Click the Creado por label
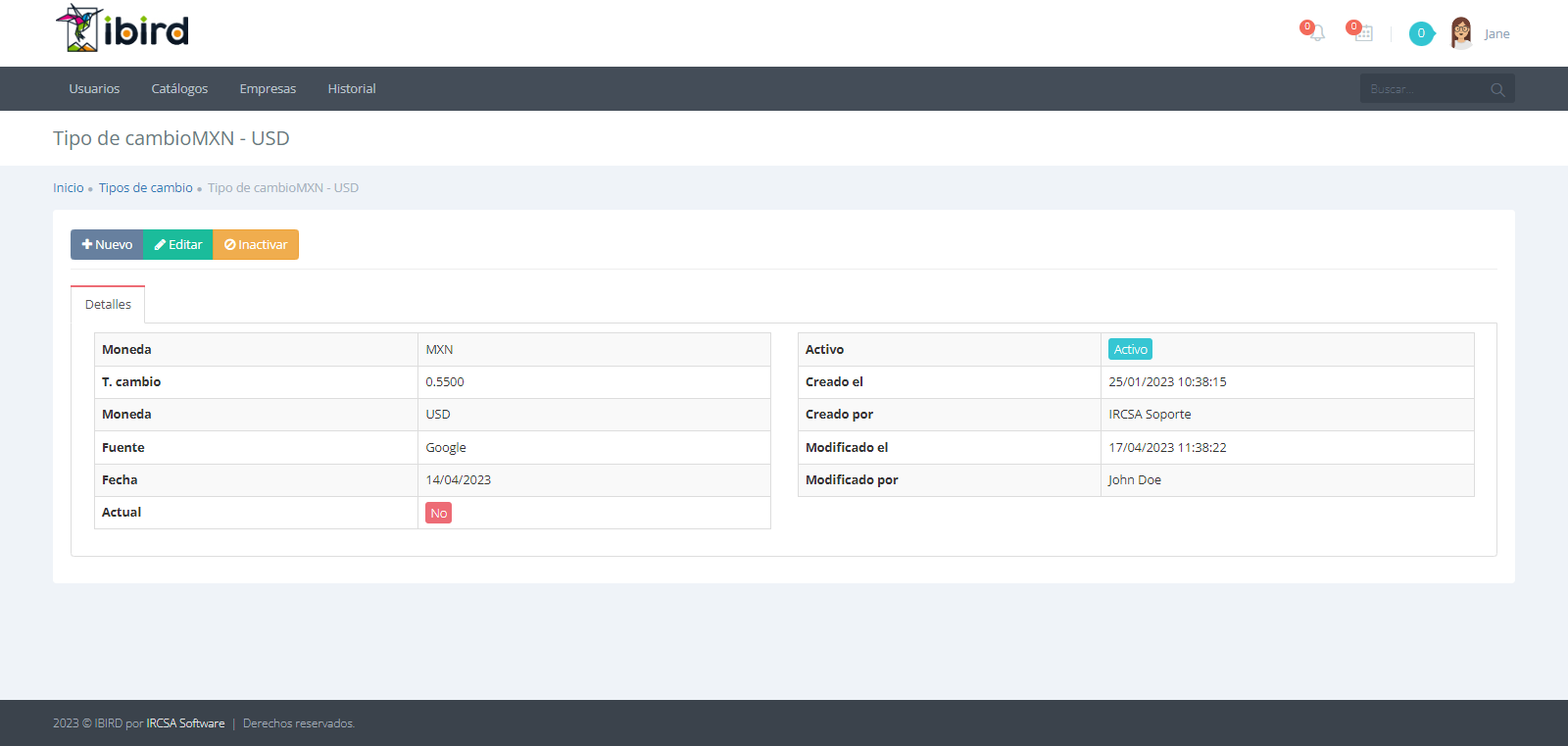Image resolution: width=1568 pixels, height=746 pixels. coord(839,414)
